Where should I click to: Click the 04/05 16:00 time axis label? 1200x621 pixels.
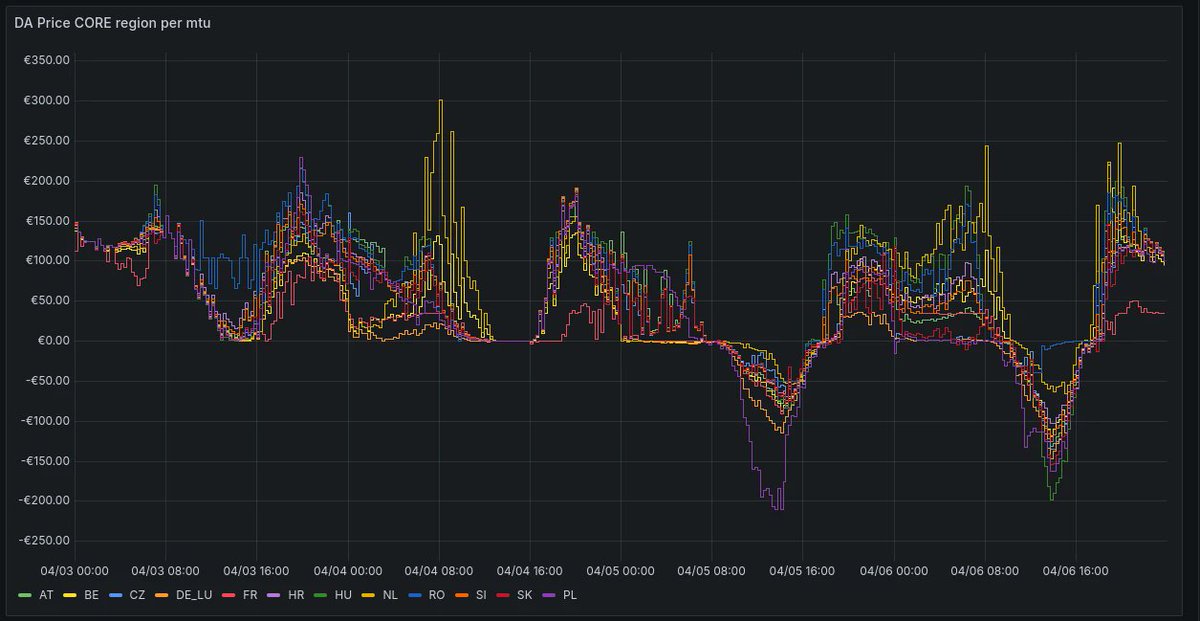(x=802, y=571)
